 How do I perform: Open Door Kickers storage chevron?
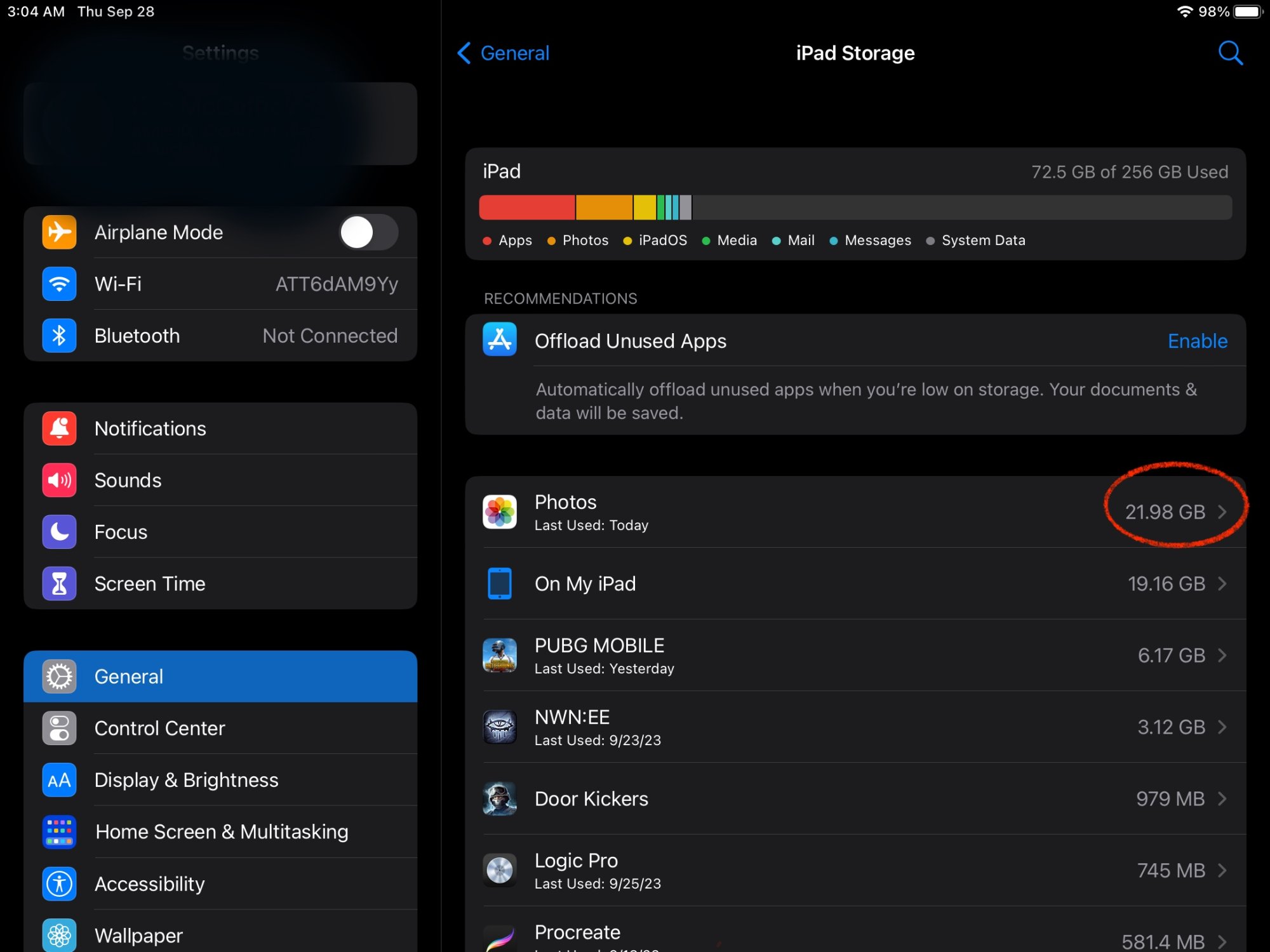click(1222, 798)
